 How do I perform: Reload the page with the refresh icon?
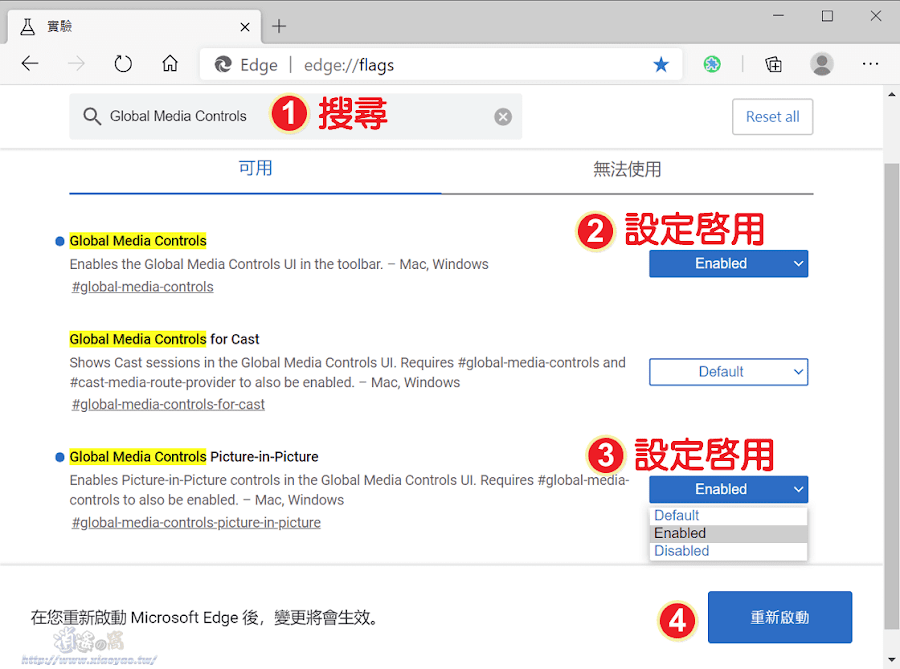[x=123, y=64]
